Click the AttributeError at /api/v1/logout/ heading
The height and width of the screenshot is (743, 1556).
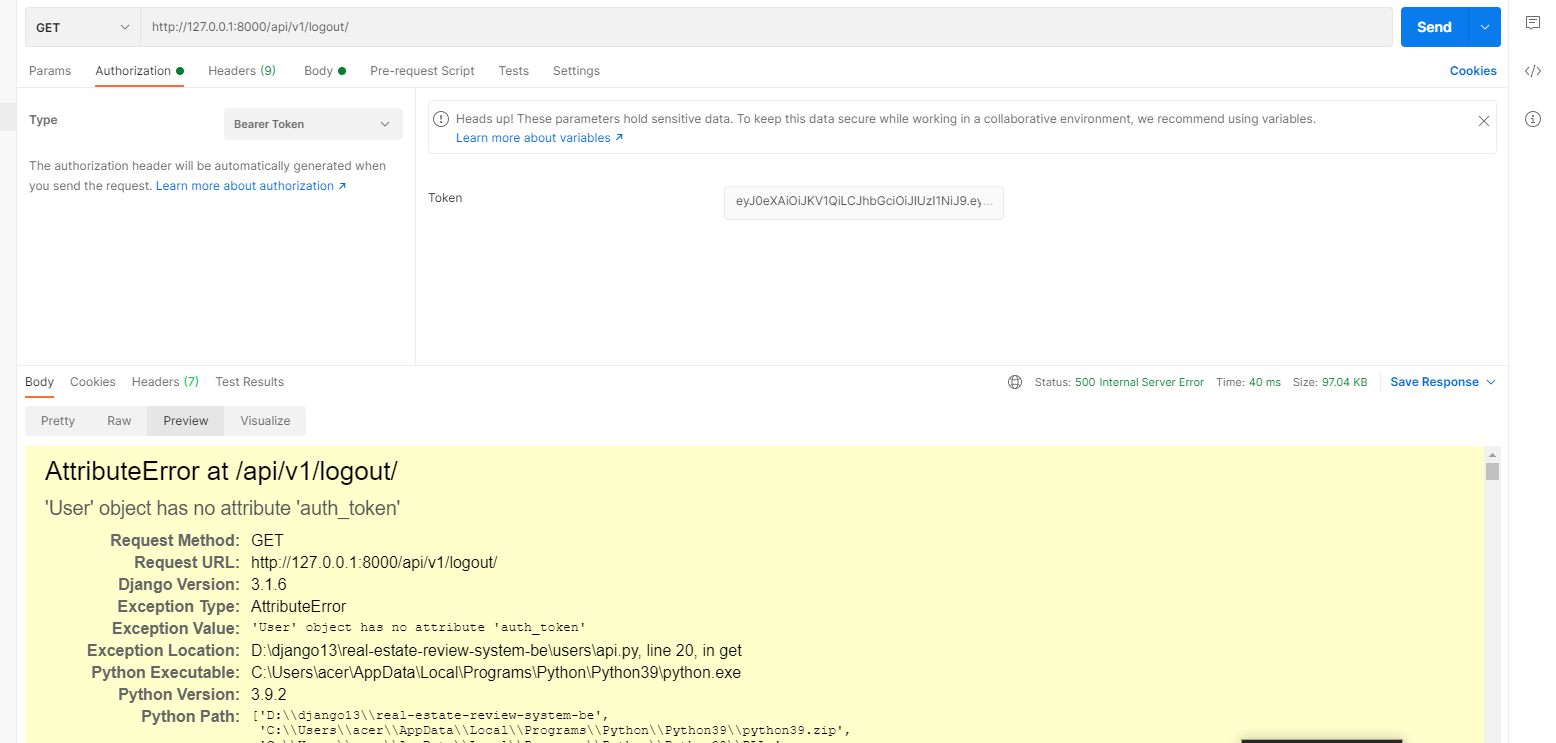(x=222, y=472)
